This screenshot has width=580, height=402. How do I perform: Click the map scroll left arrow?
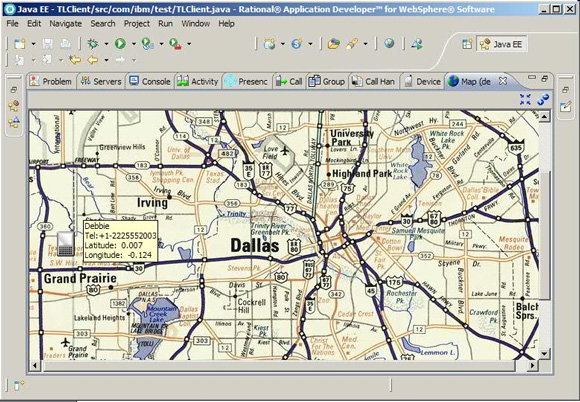pos(35,366)
